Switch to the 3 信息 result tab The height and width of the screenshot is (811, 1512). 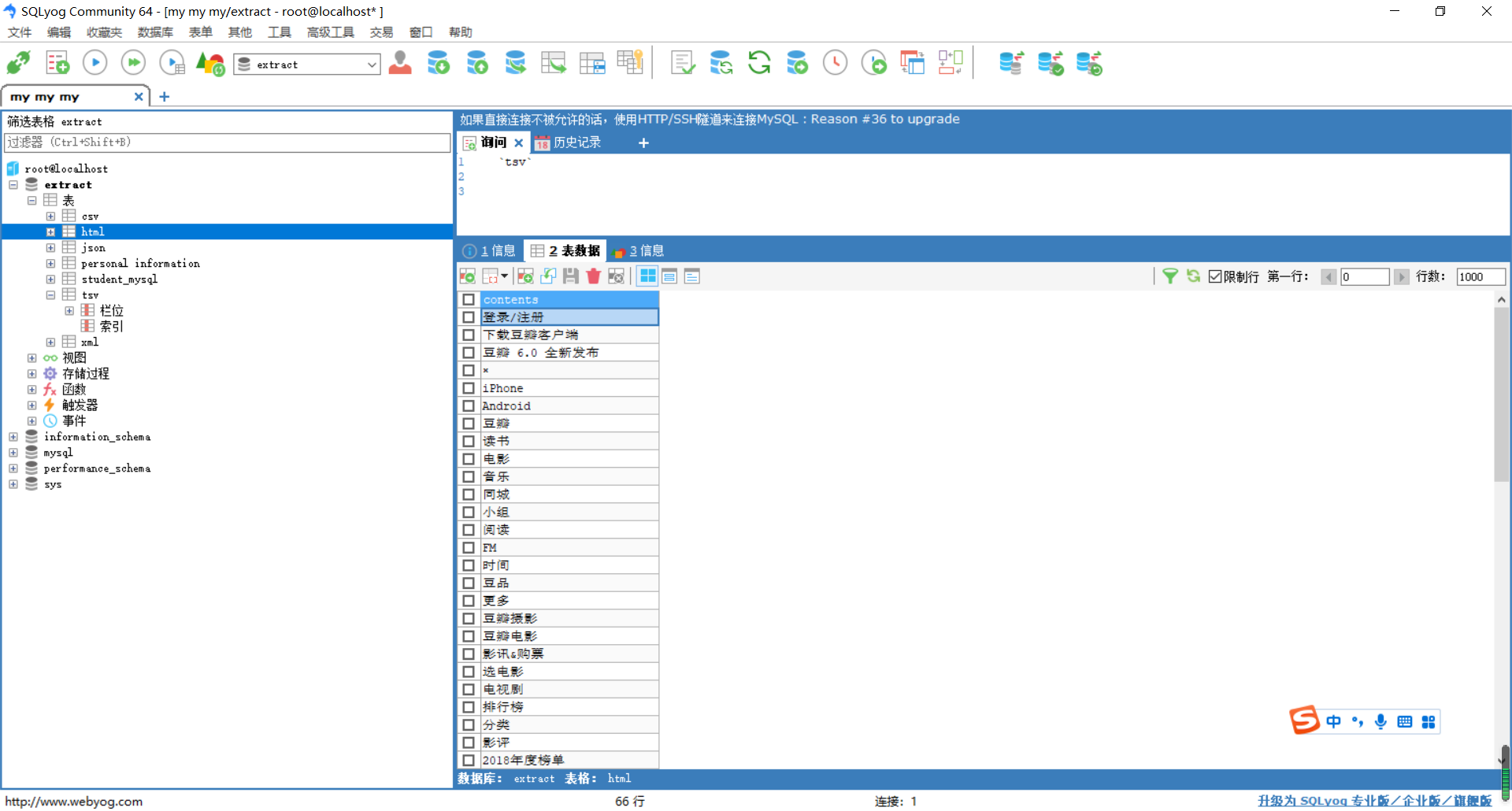tap(639, 250)
